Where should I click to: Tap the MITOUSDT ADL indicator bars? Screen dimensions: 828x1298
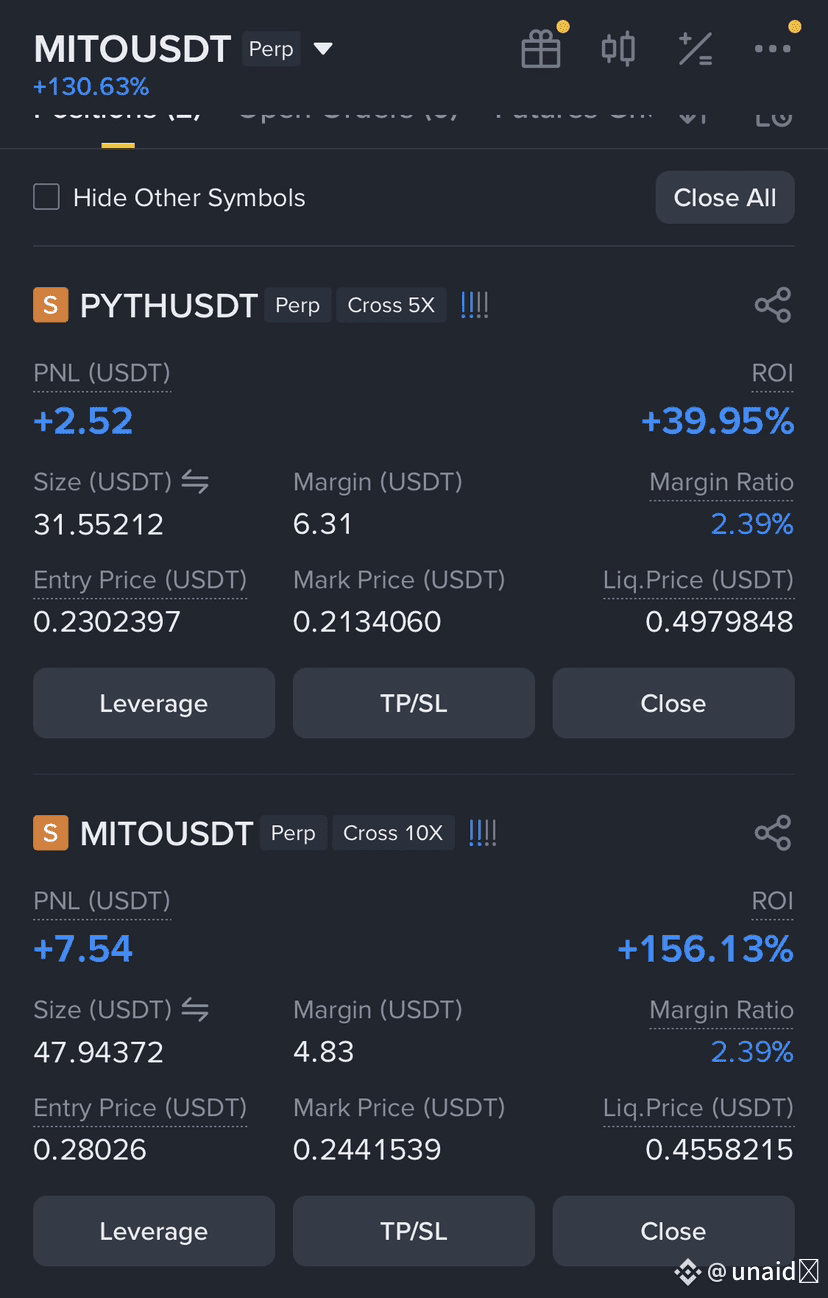click(482, 833)
